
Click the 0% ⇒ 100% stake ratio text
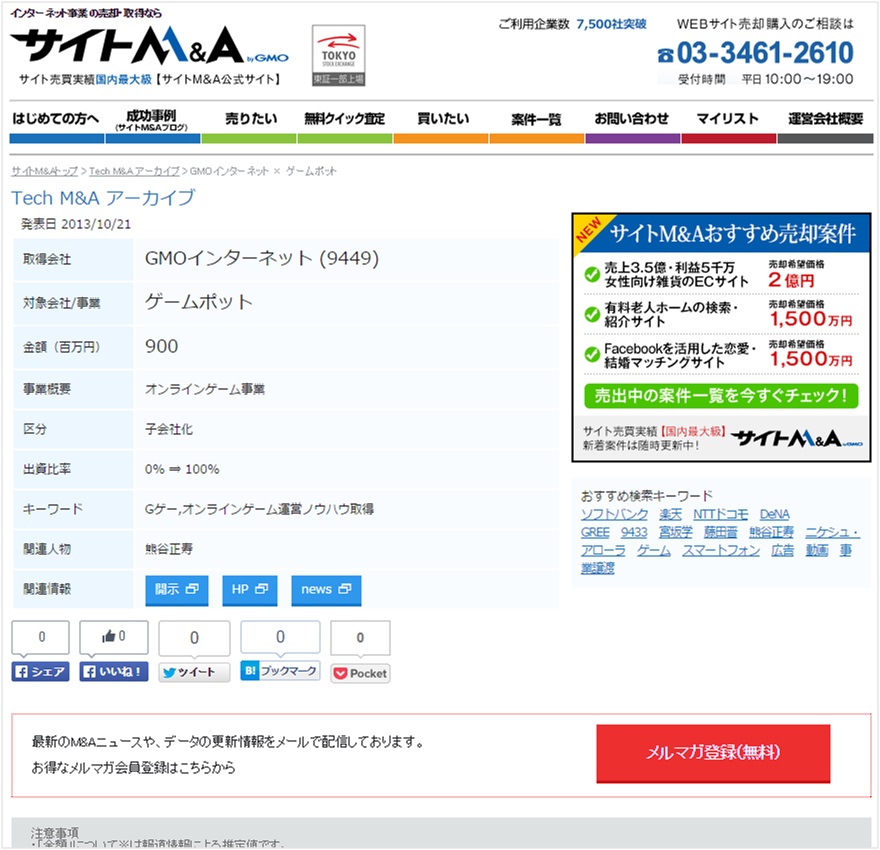pos(182,469)
